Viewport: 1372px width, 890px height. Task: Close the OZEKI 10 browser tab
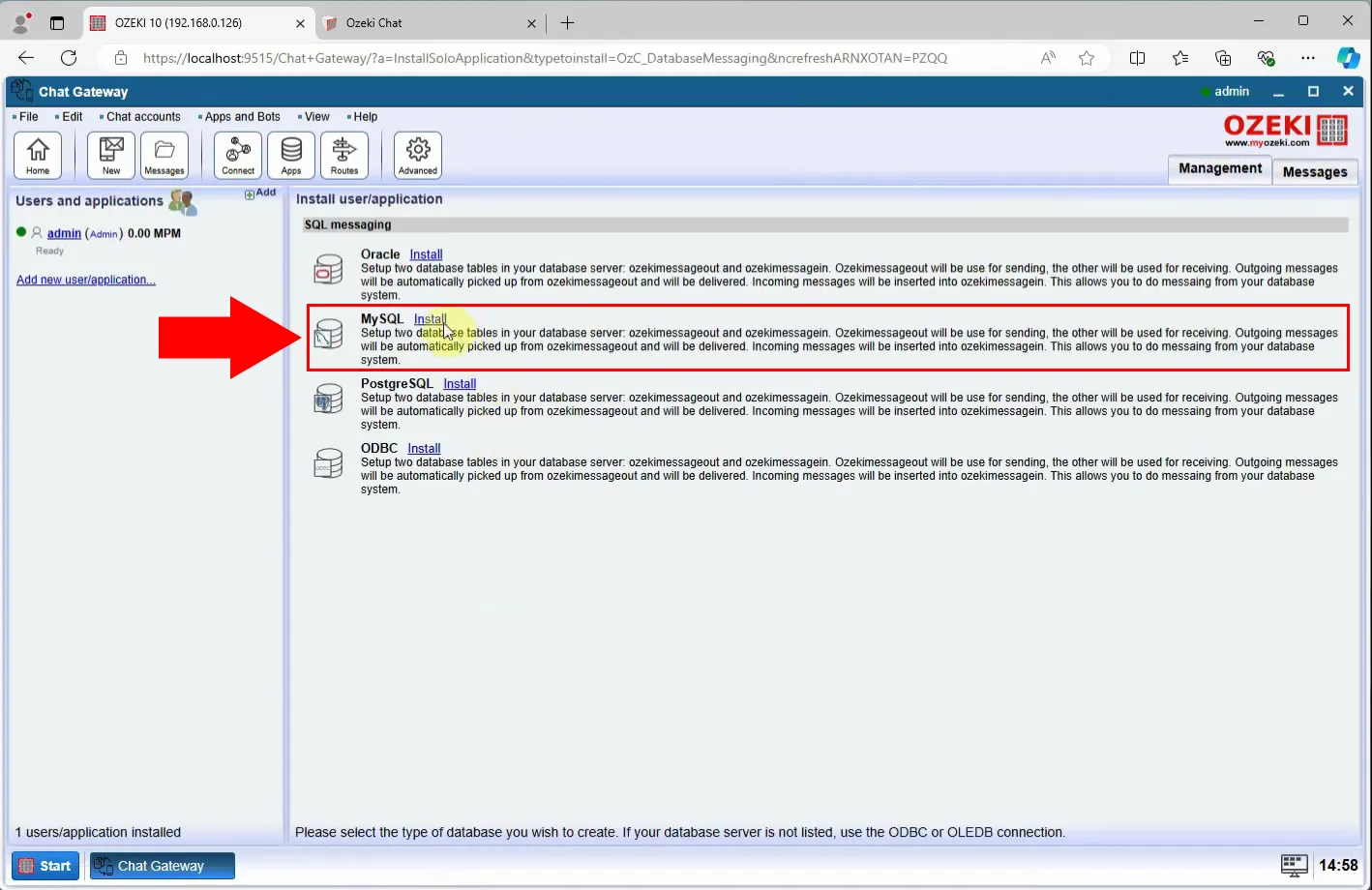[300, 23]
